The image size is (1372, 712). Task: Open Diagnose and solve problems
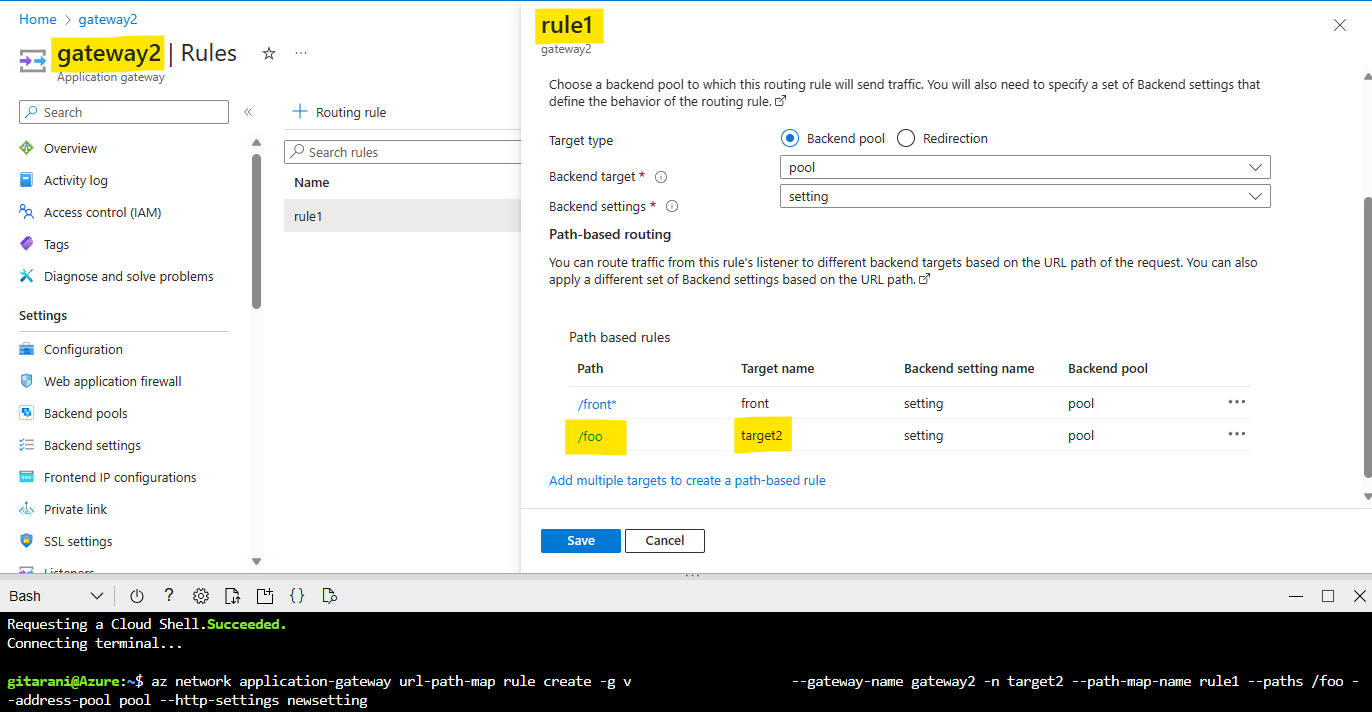128,276
